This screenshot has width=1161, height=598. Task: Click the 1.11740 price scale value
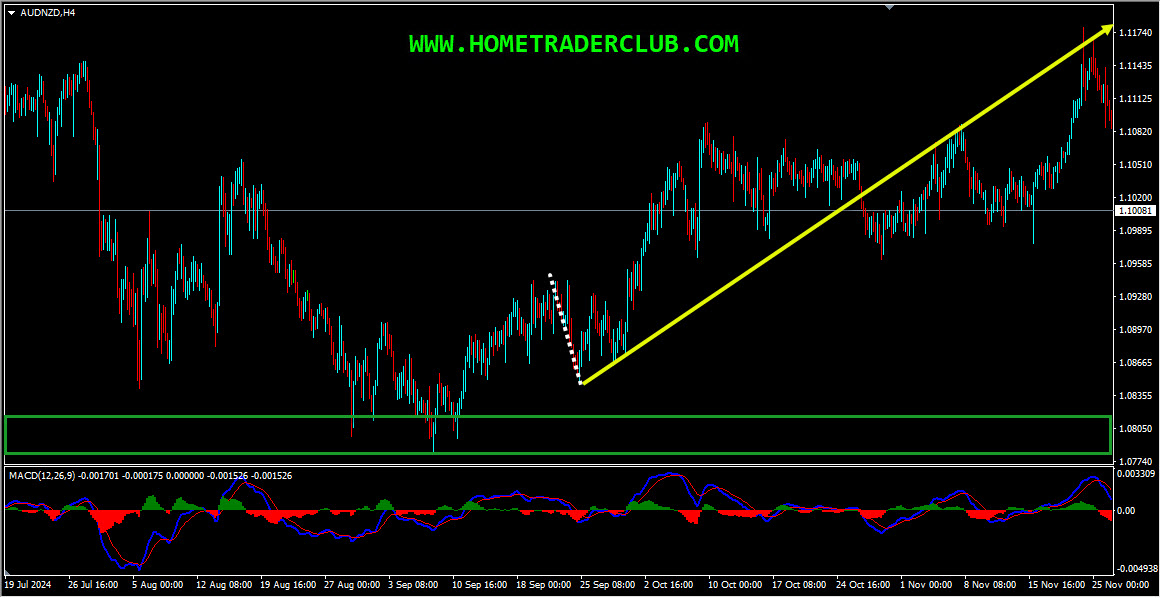click(x=1135, y=33)
